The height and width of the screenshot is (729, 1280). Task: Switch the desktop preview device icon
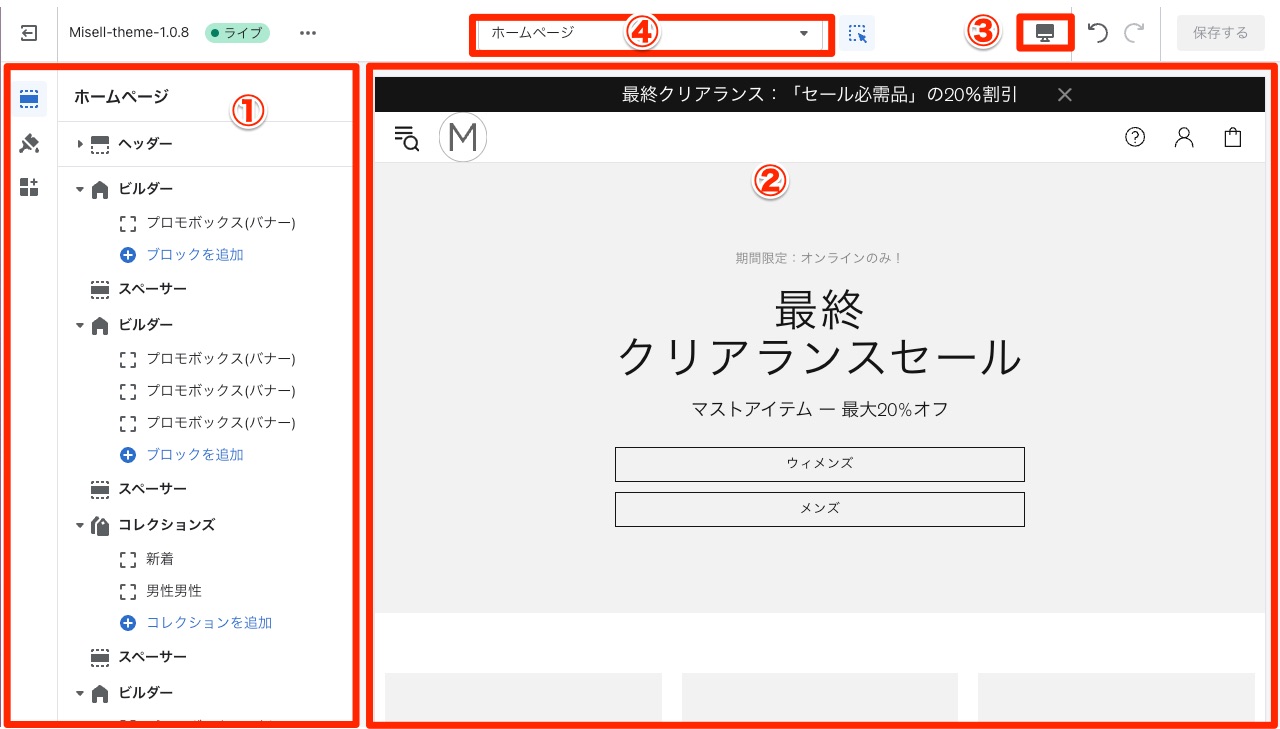[x=1045, y=33]
